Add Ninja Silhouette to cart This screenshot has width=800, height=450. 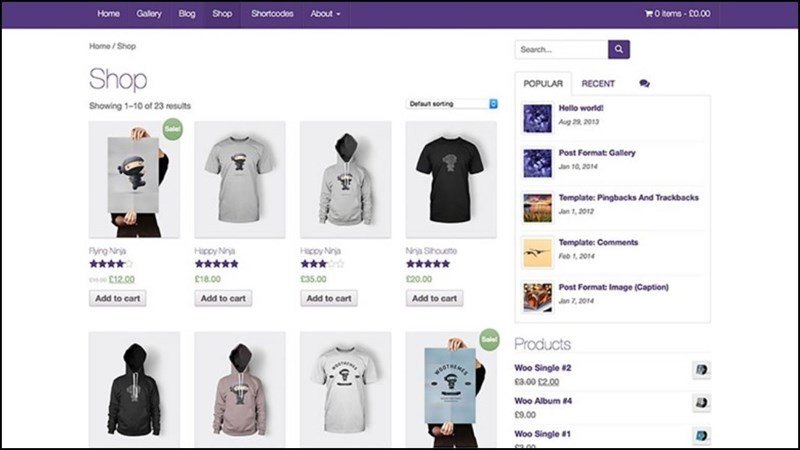click(434, 298)
